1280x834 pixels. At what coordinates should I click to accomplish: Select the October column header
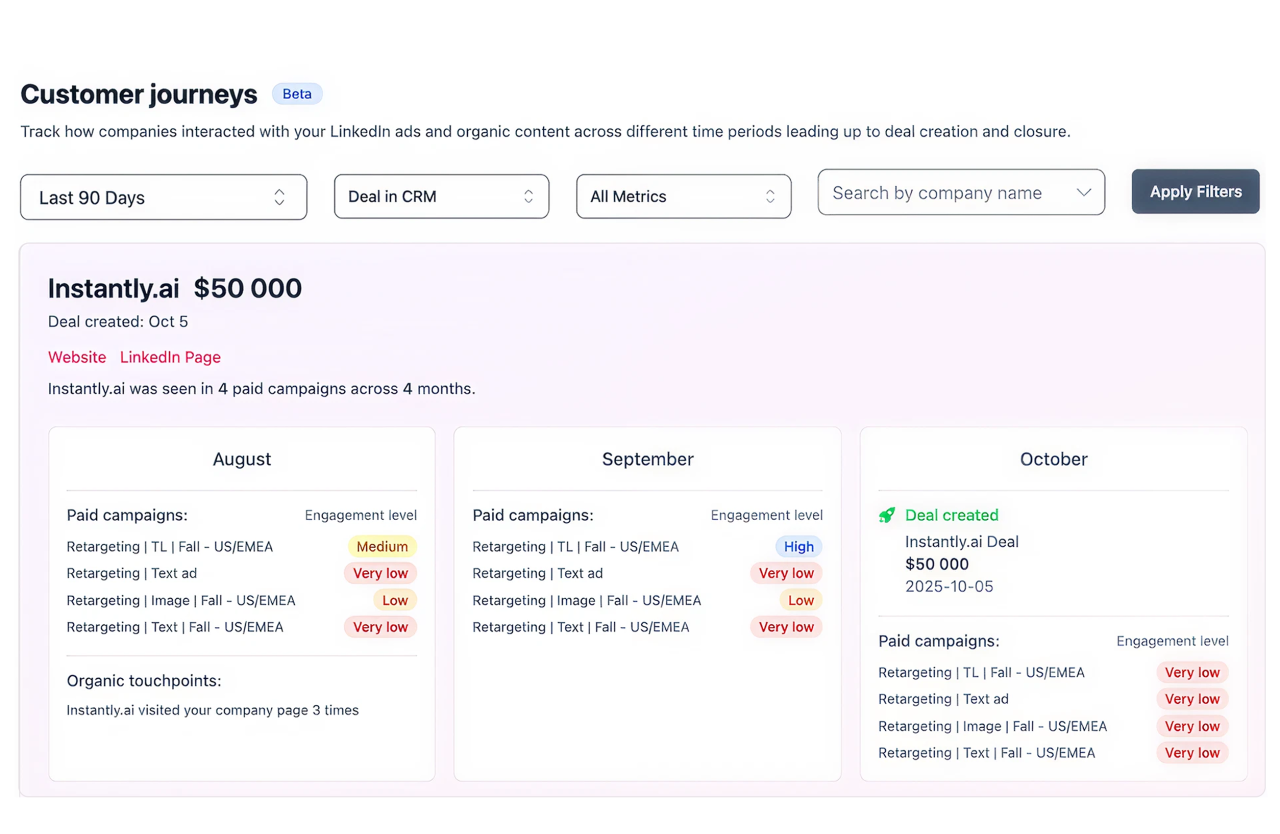(1053, 459)
